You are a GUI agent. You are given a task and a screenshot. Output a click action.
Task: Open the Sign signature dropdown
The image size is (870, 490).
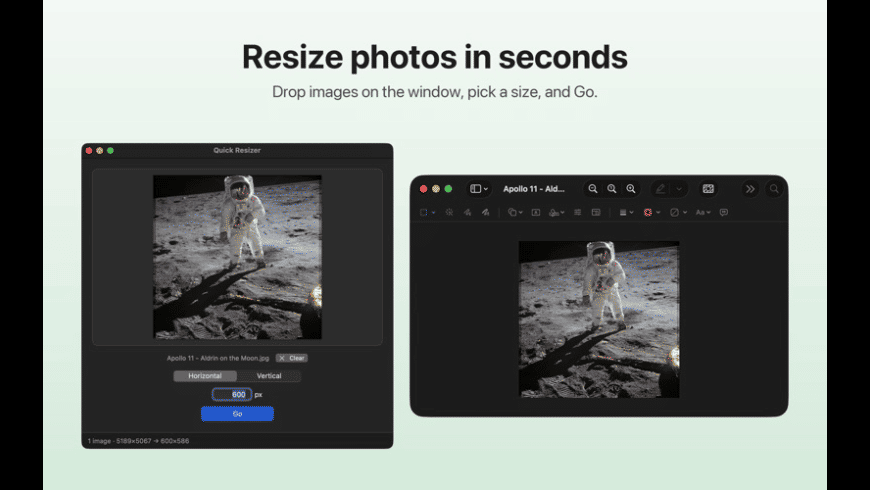point(557,212)
